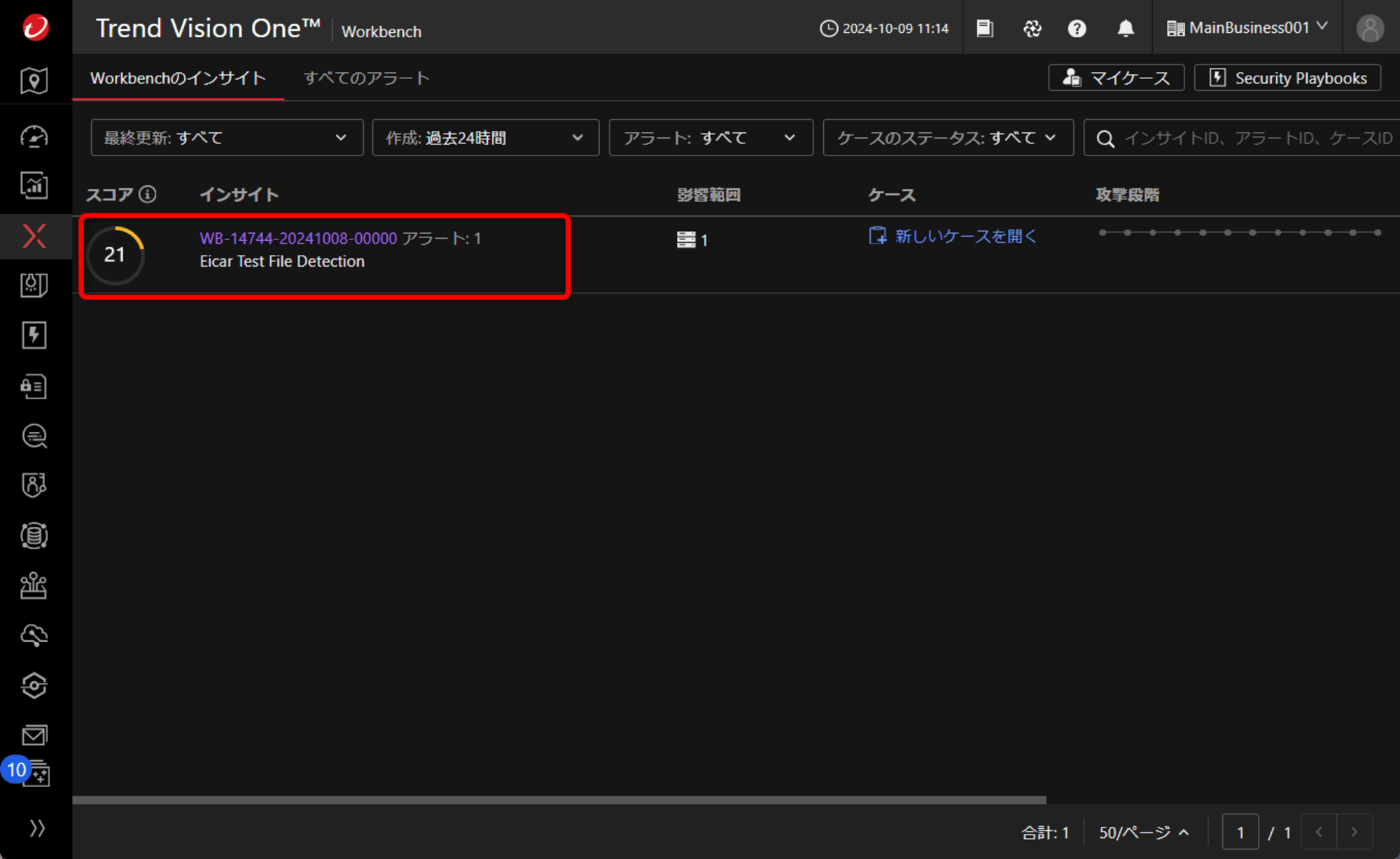Go to next page arrow
This screenshot has width=1400, height=859.
pos(1354,832)
